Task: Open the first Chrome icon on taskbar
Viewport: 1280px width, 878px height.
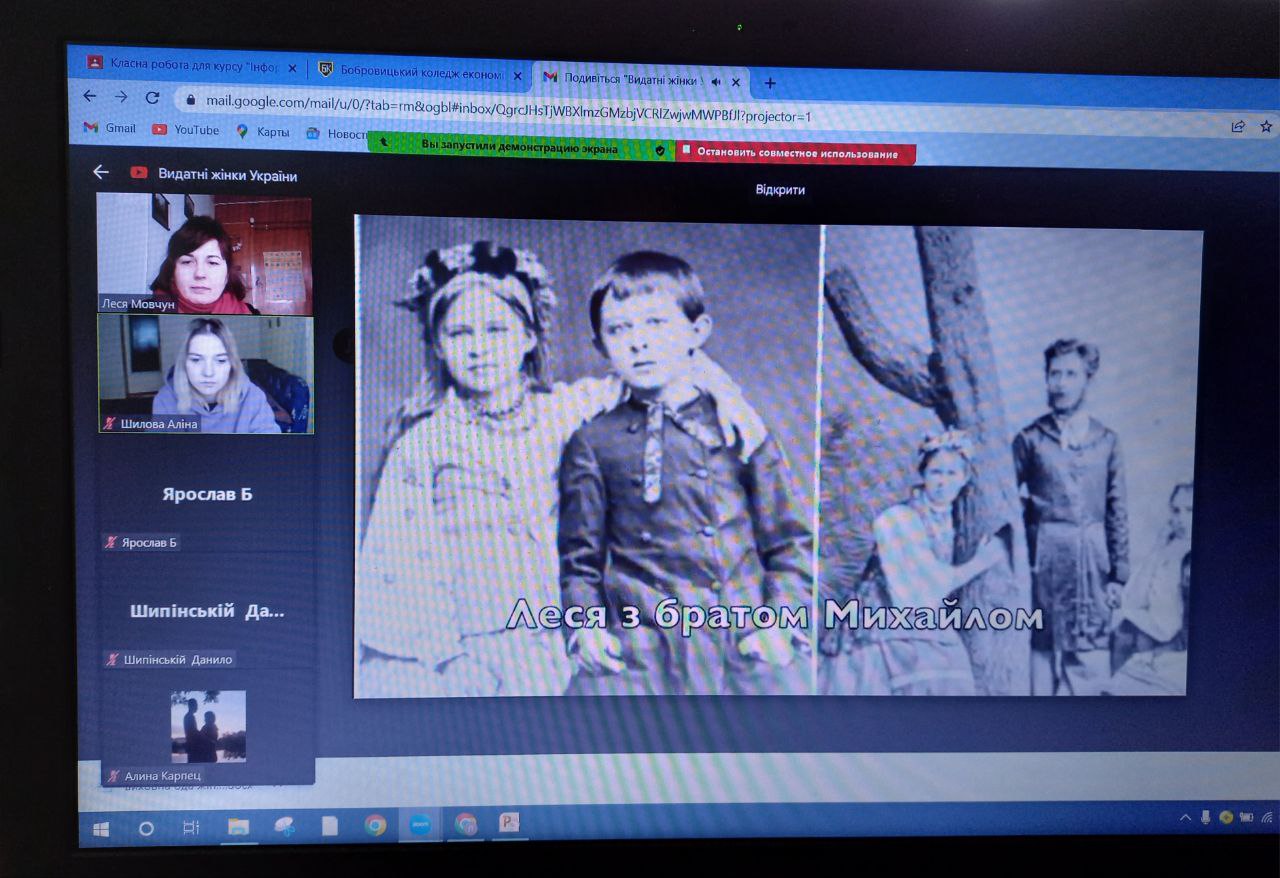Action: (x=375, y=825)
